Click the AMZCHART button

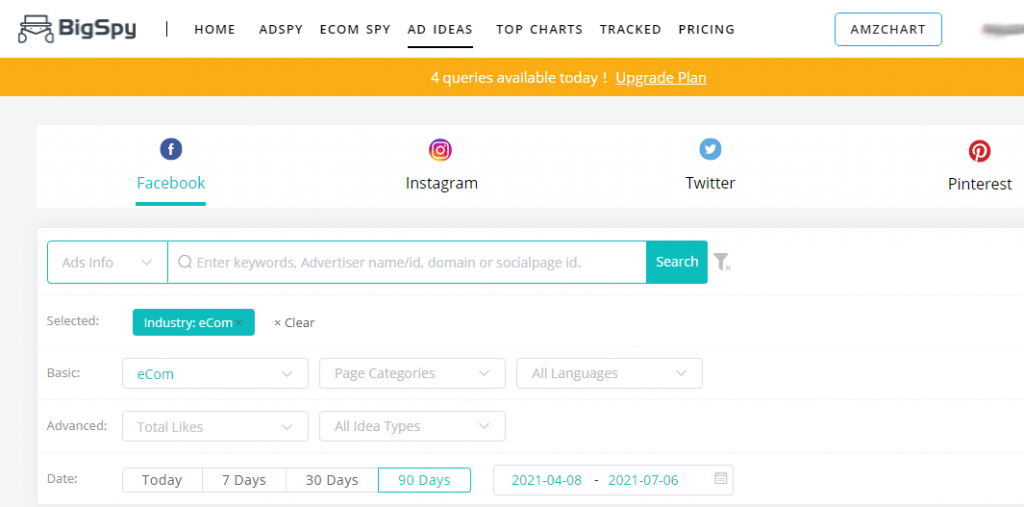click(x=888, y=29)
